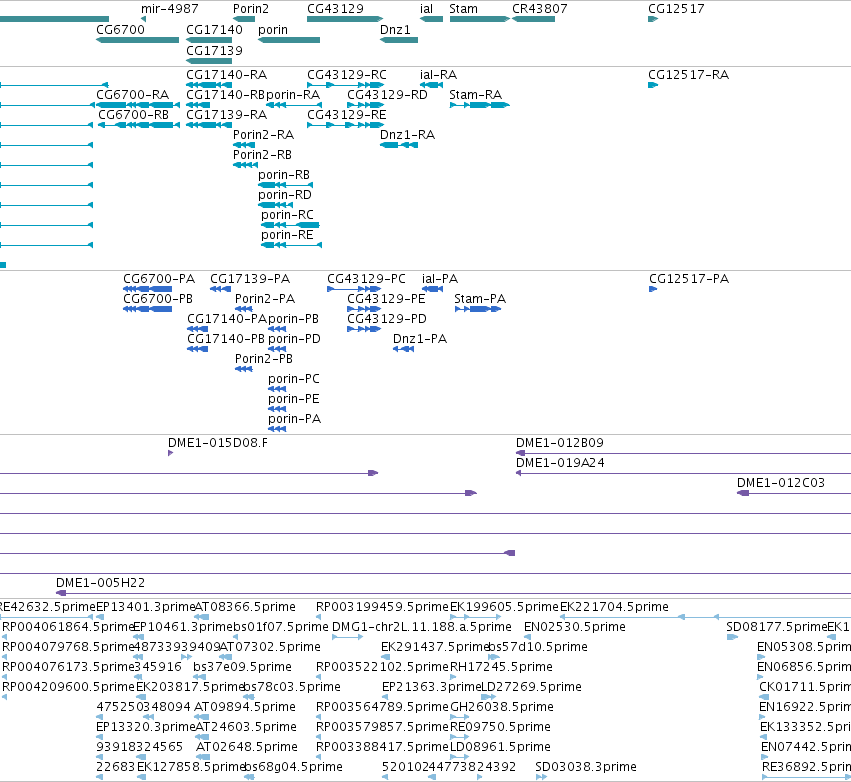Select the Dnz1 gene label
Viewport: 851px width, 782px height.
[395, 29]
